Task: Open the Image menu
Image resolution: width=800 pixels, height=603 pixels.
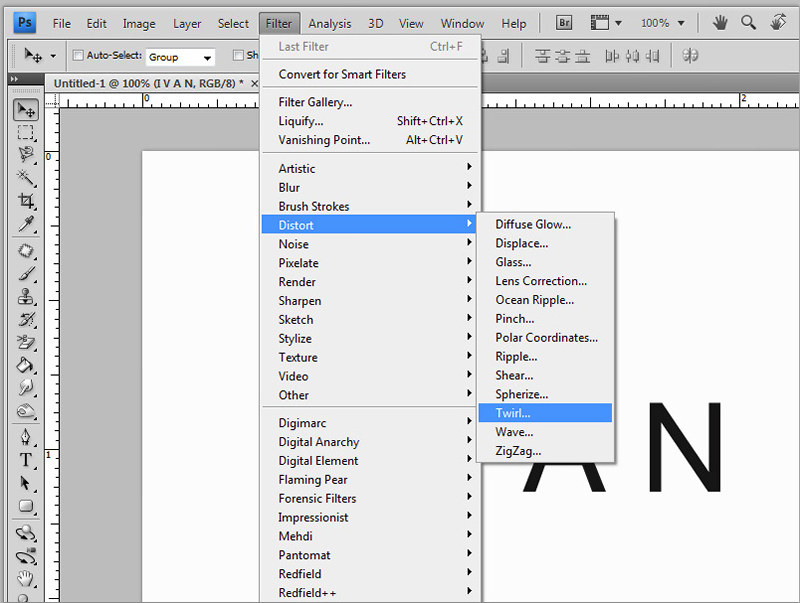Action: [139, 23]
